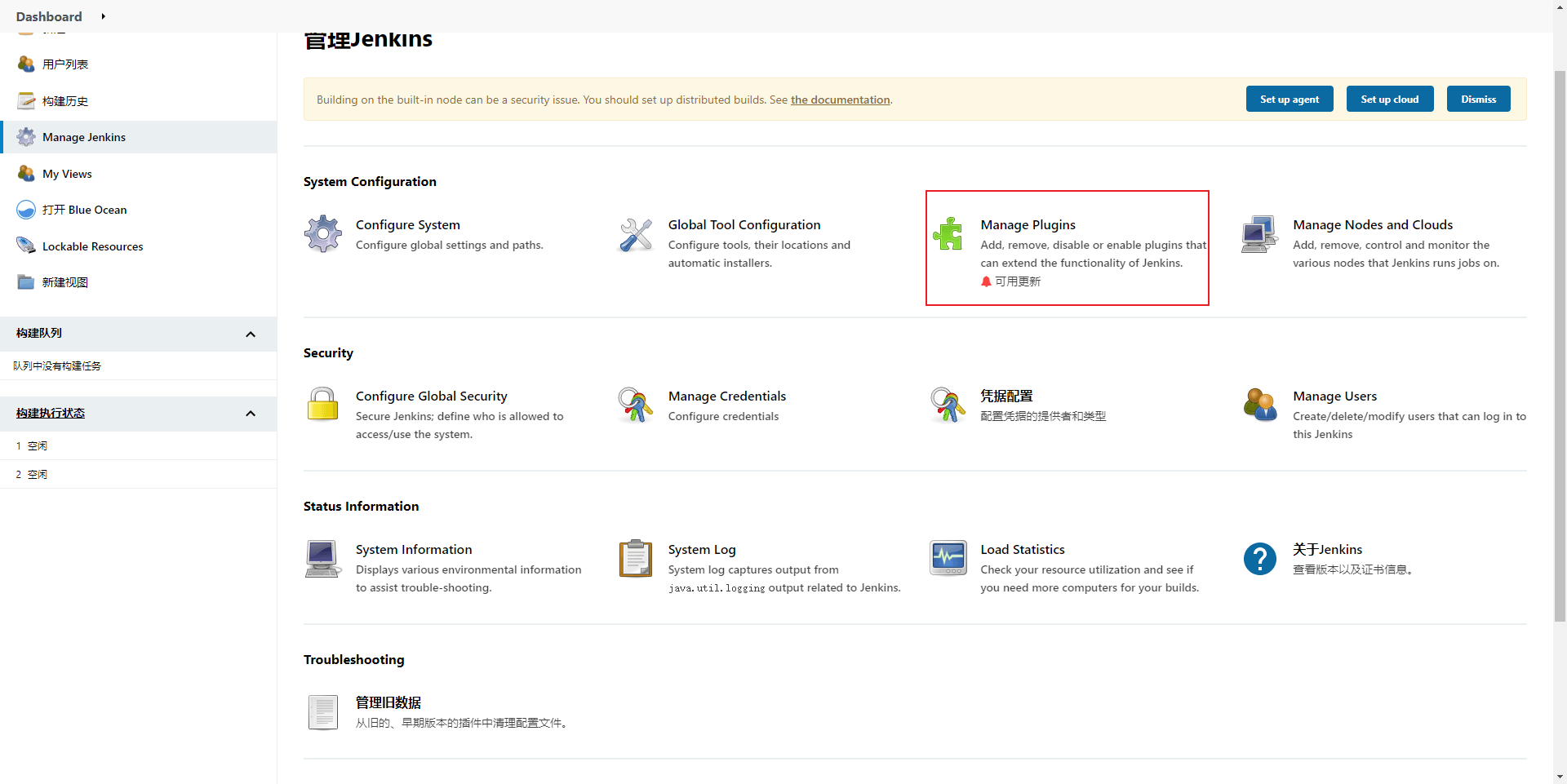Viewport: 1567px width, 784px height.
Task: Click the Configure System gear icon
Action: [323, 234]
